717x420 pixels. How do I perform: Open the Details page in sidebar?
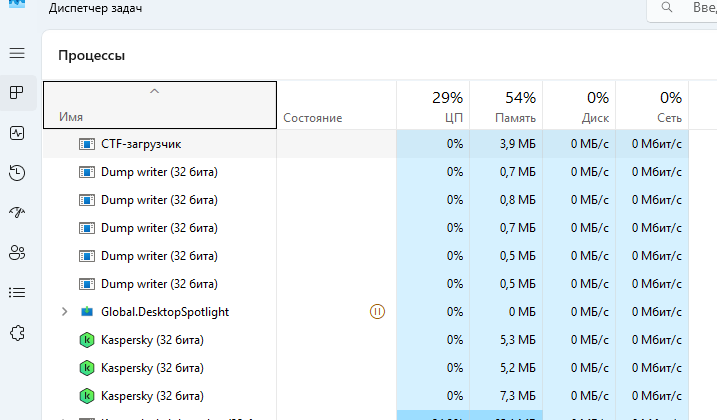[x=17, y=293]
